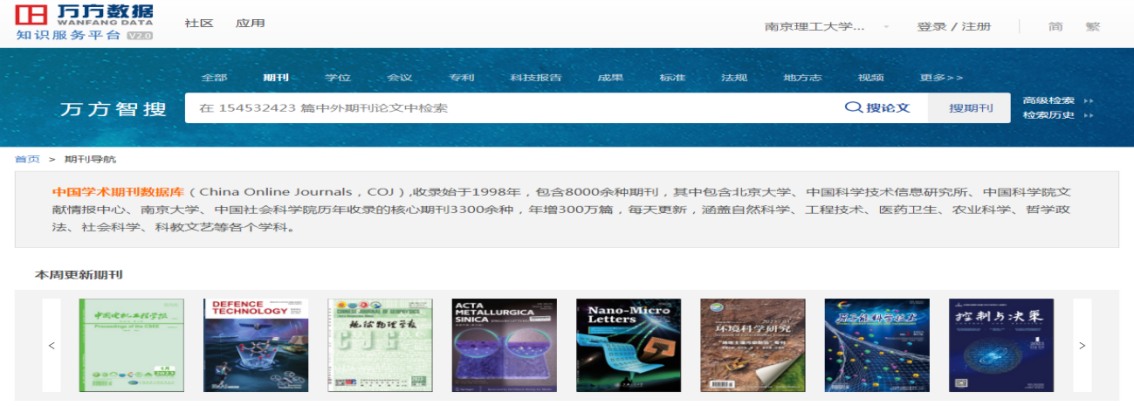Open the 环境科学研究 journal cover

(x=753, y=345)
